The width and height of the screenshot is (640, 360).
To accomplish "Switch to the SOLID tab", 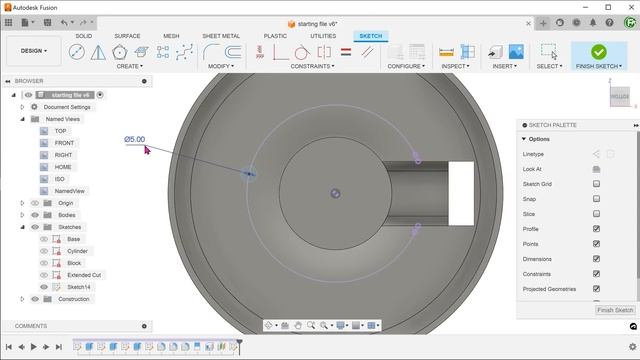I will point(83,36).
